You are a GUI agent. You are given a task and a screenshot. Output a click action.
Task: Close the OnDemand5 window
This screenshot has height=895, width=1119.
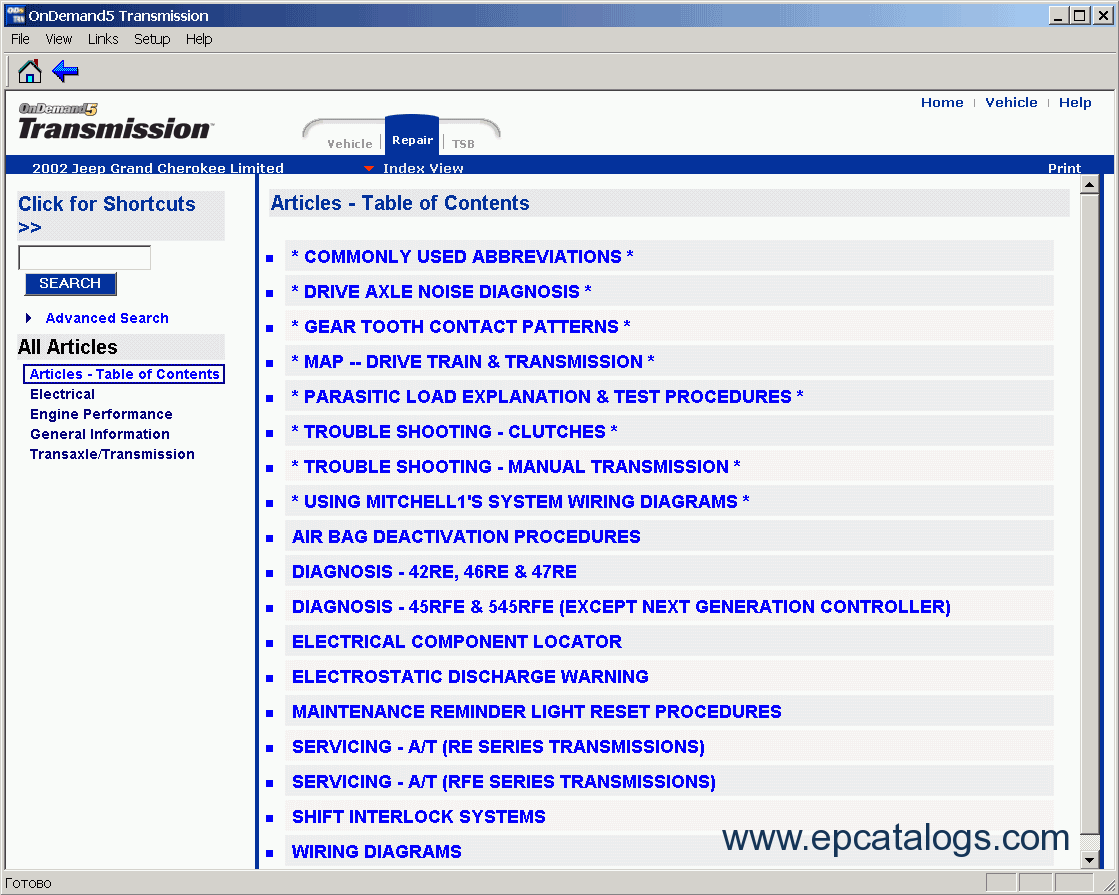(x=1103, y=16)
